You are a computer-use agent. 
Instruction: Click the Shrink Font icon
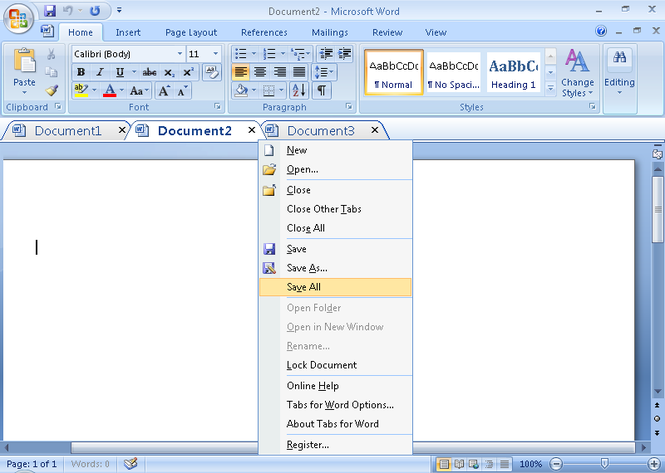coord(182,91)
